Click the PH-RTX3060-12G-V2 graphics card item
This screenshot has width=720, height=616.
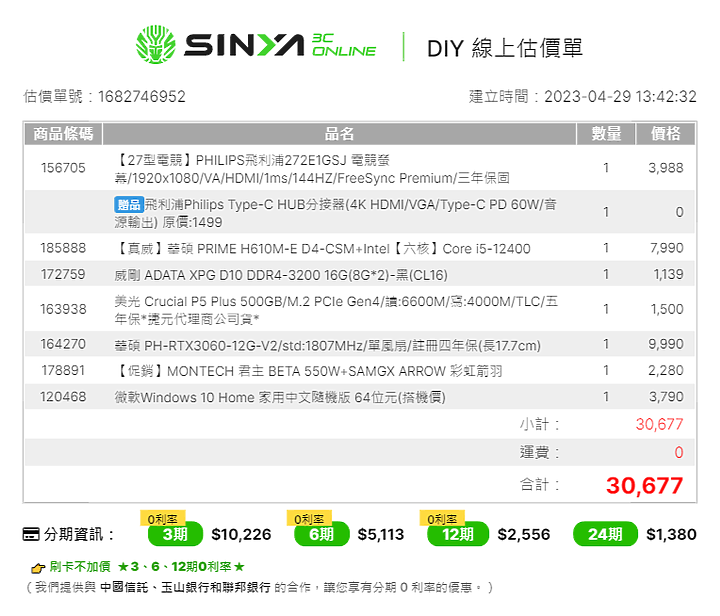327,345
